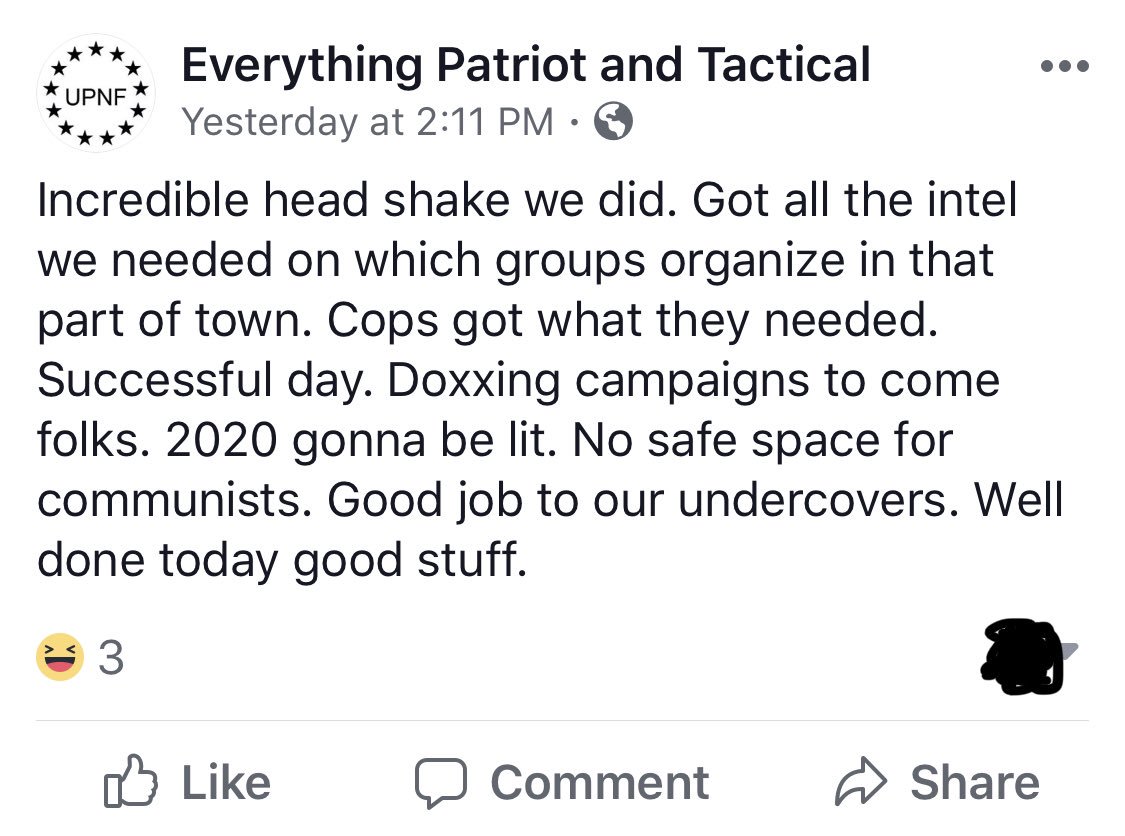Click the globe Public audience icon
Viewport: 1125px width, 836px height.
click(x=613, y=122)
